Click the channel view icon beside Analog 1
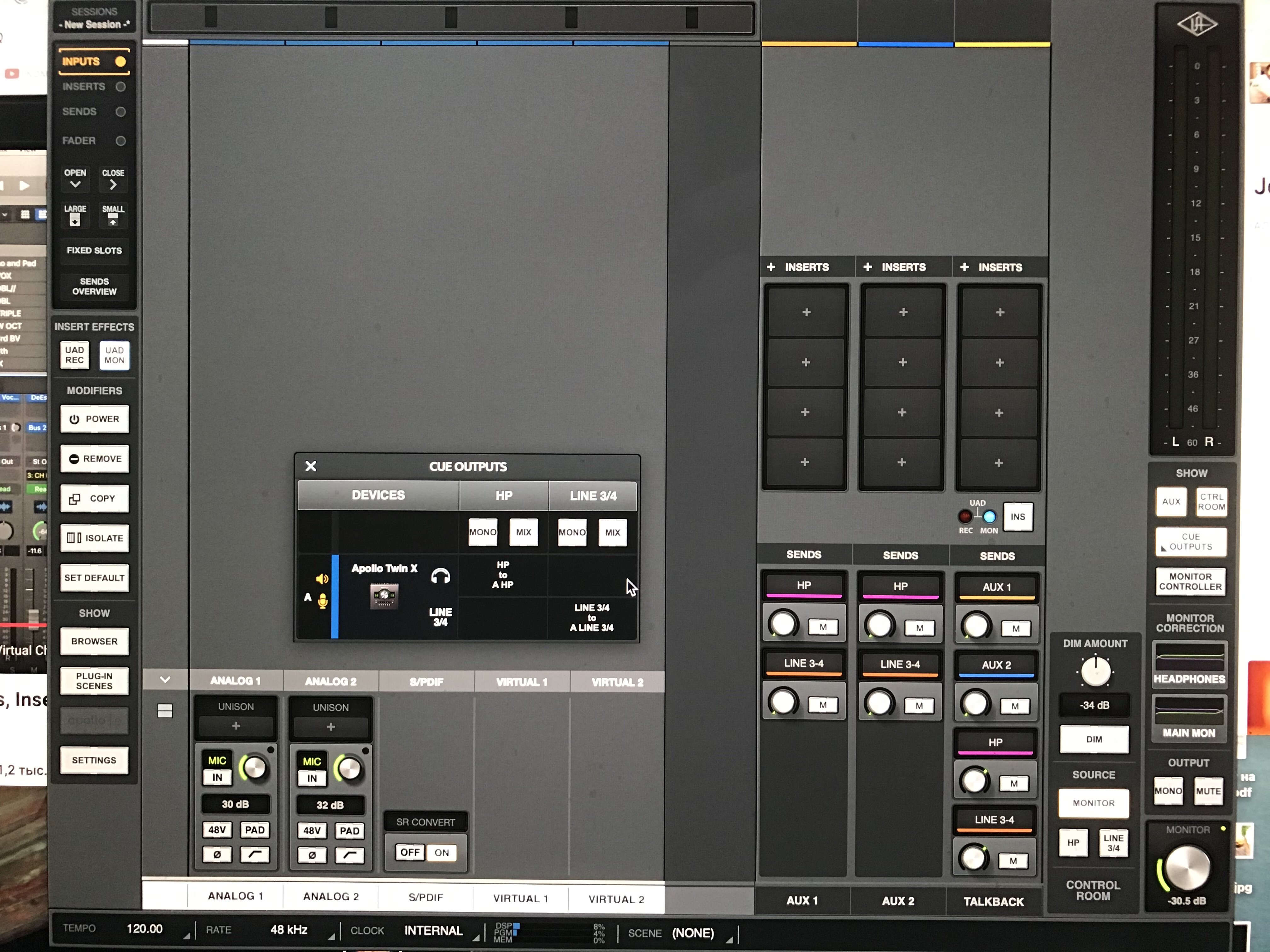Image resolution: width=1270 pixels, height=952 pixels. tap(165, 711)
